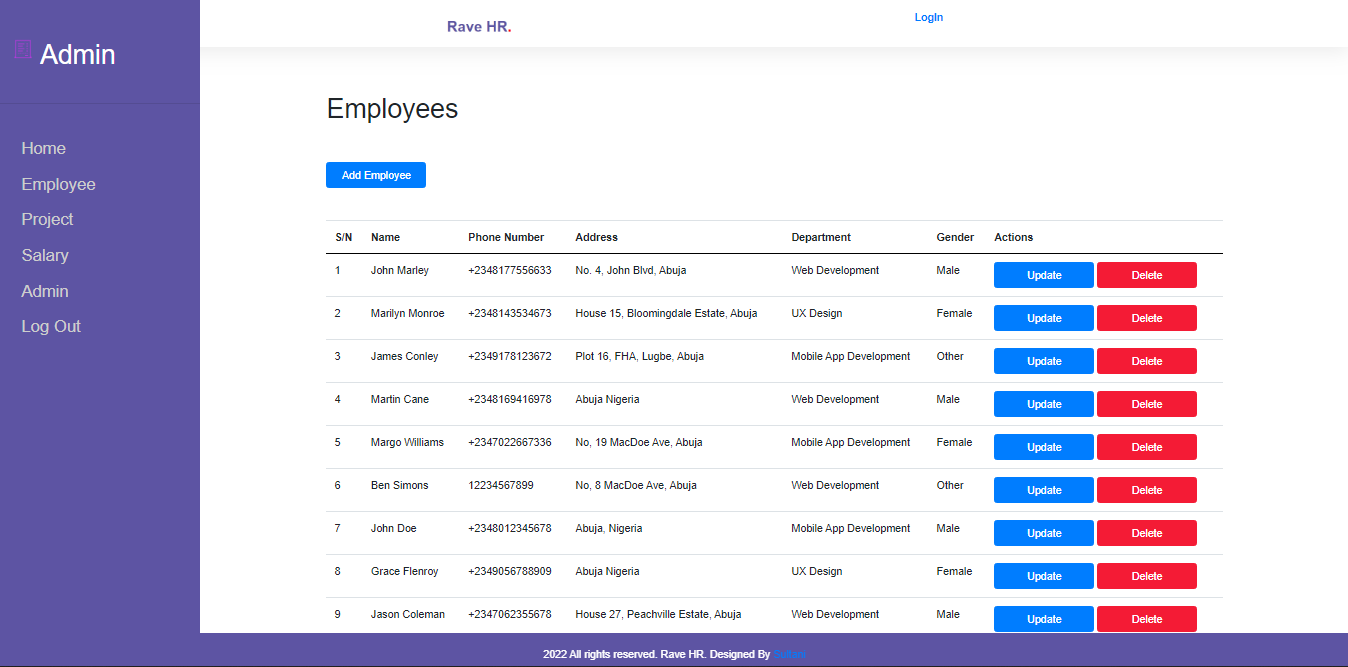Delete Jason Coleman's record
The height and width of the screenshot is (667, 1348).
pyautogui.click(x=1147, y=619)
